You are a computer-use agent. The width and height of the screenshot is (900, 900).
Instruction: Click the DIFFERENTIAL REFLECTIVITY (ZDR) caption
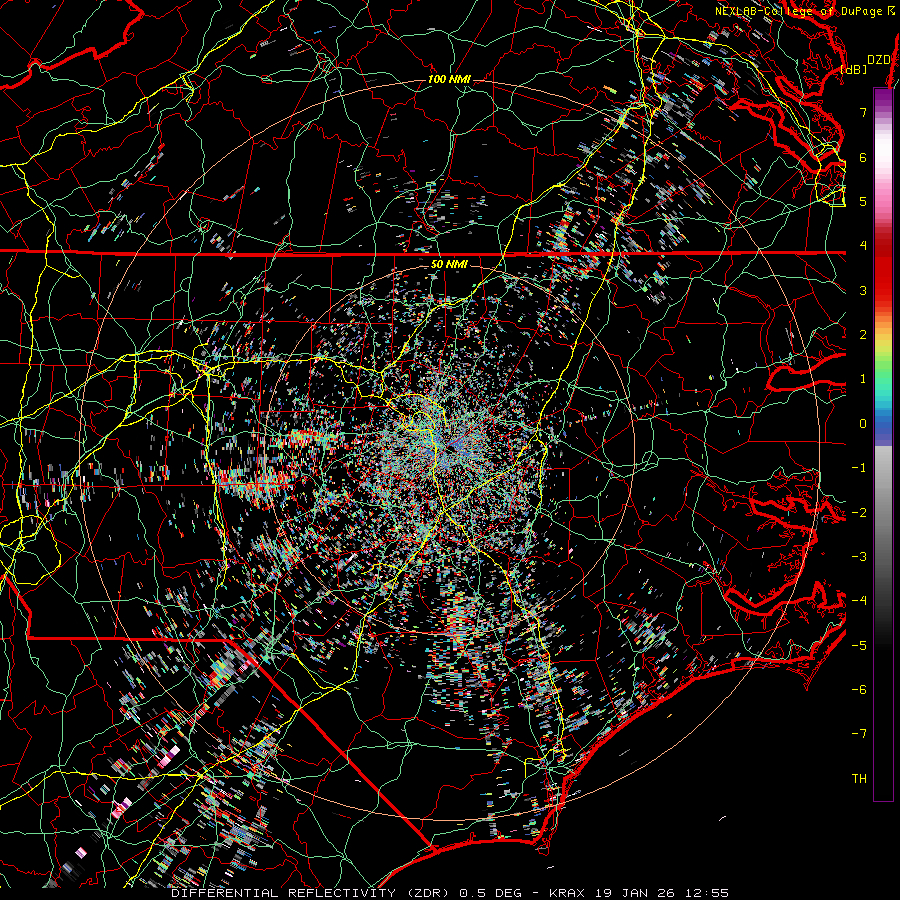pos(312,893)
